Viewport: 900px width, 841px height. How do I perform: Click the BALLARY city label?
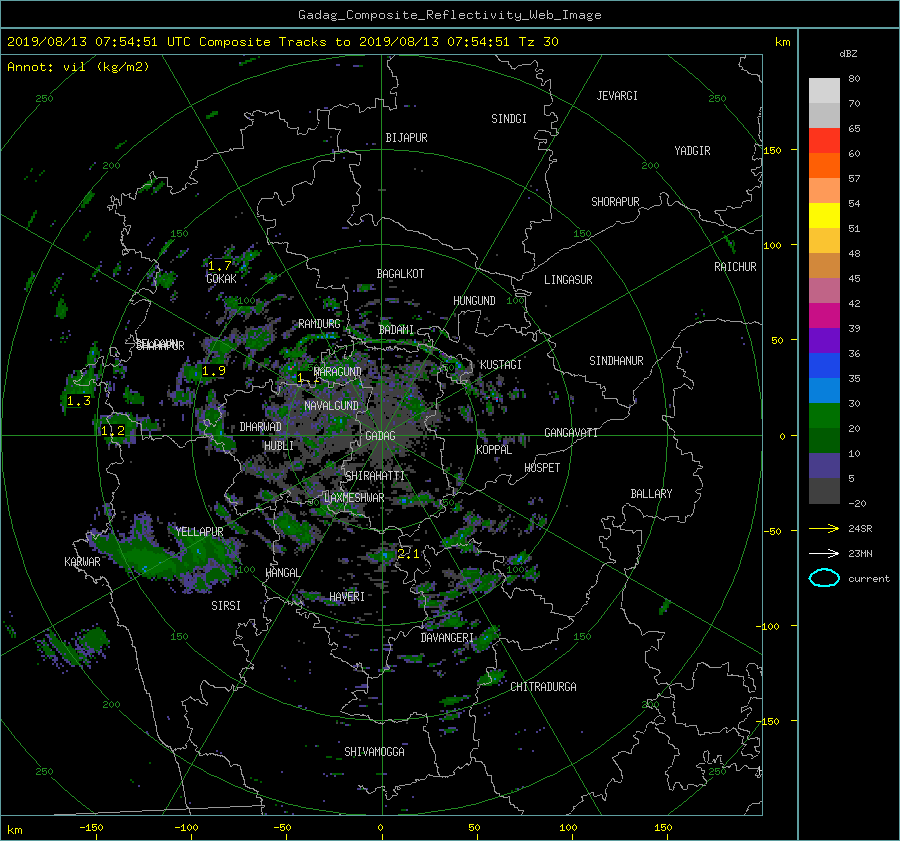651,494
